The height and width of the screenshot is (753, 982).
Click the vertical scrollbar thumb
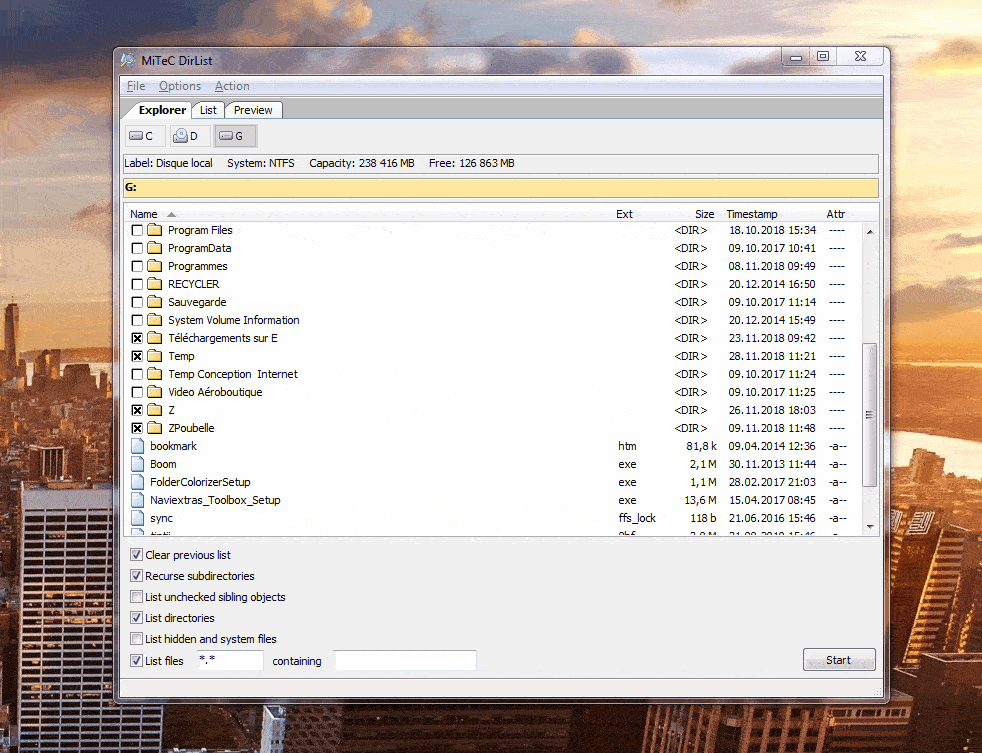869,414
